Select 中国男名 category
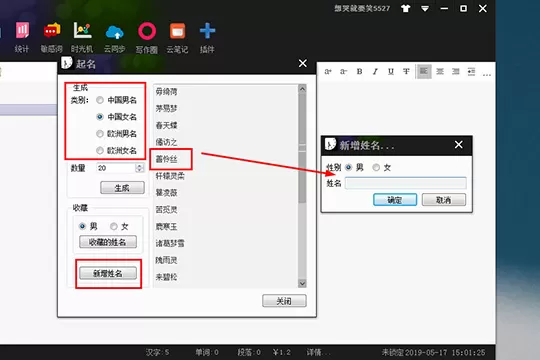Image resolution: width=540 pixels, height=360 pixels. click(117, 100)
